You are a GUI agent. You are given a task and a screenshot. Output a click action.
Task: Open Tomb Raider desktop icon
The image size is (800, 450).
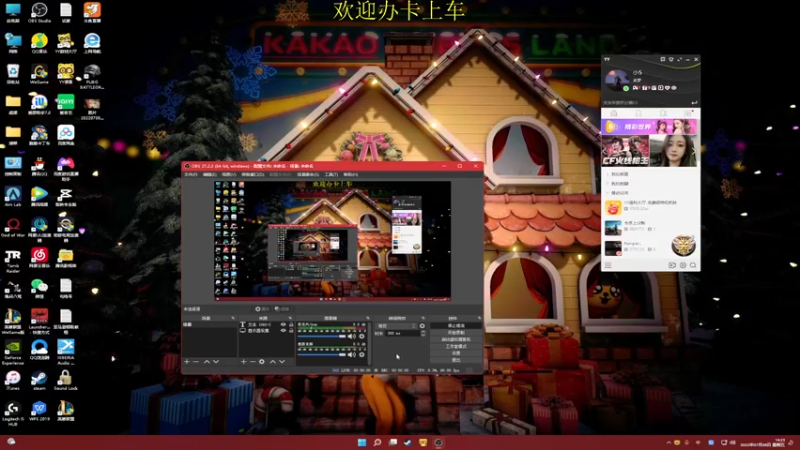click(x=13, y=261)
